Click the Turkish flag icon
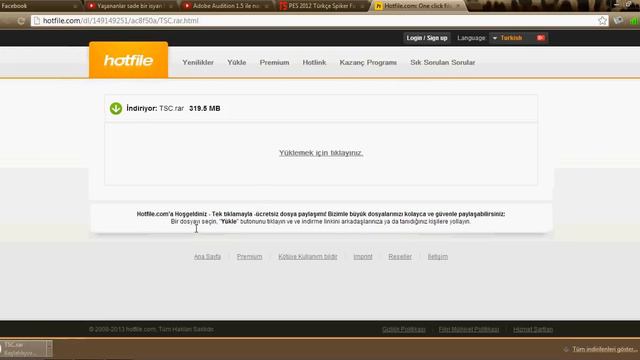The width and height of the screenshot is (640, 360). tap(541, 38)
